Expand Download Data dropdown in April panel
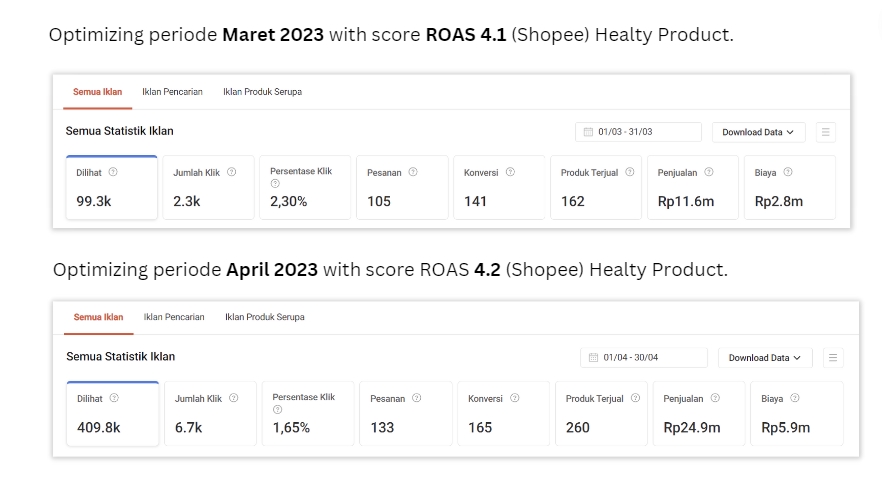 pos(764,357)
